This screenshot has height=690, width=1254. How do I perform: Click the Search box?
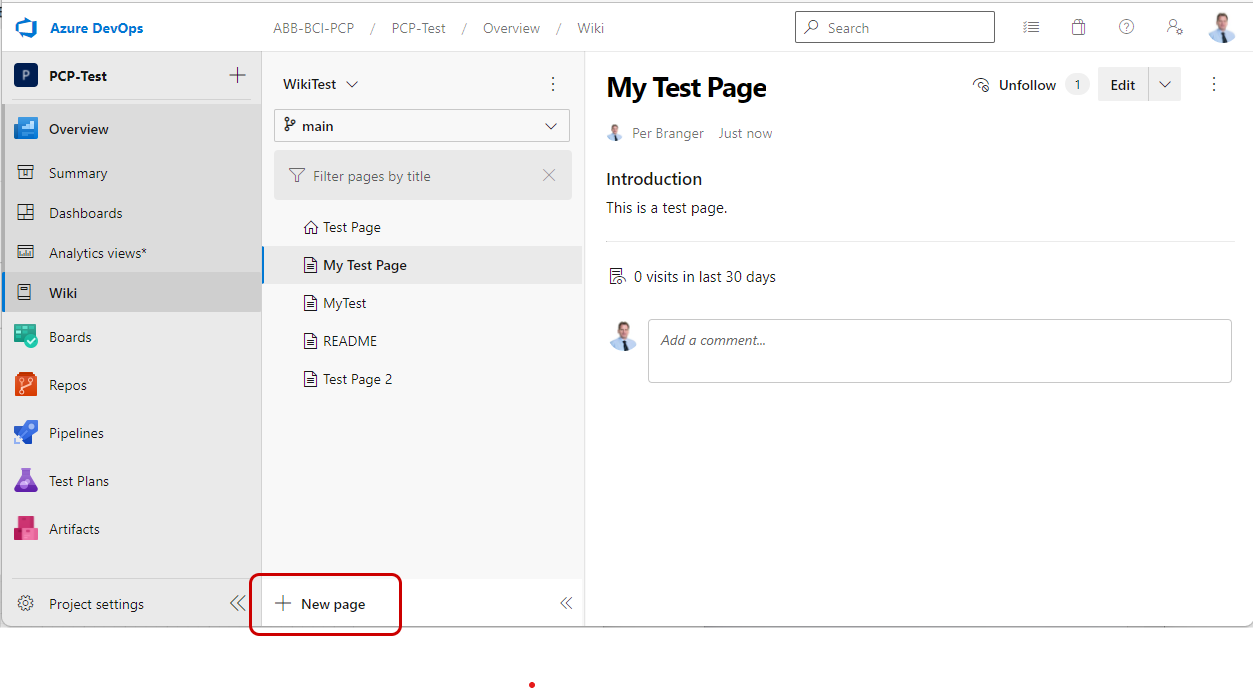pos(895,27)
